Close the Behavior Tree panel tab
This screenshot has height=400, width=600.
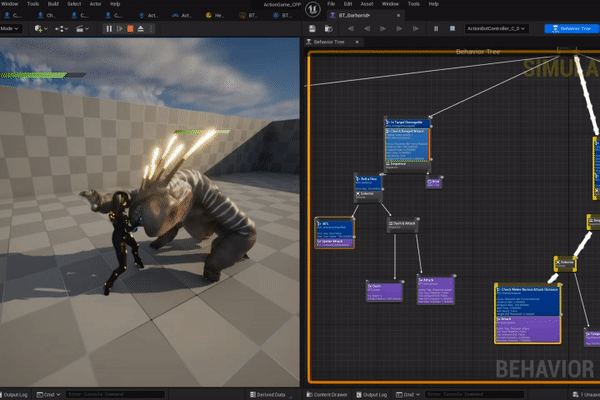click(x=357, y=42)
